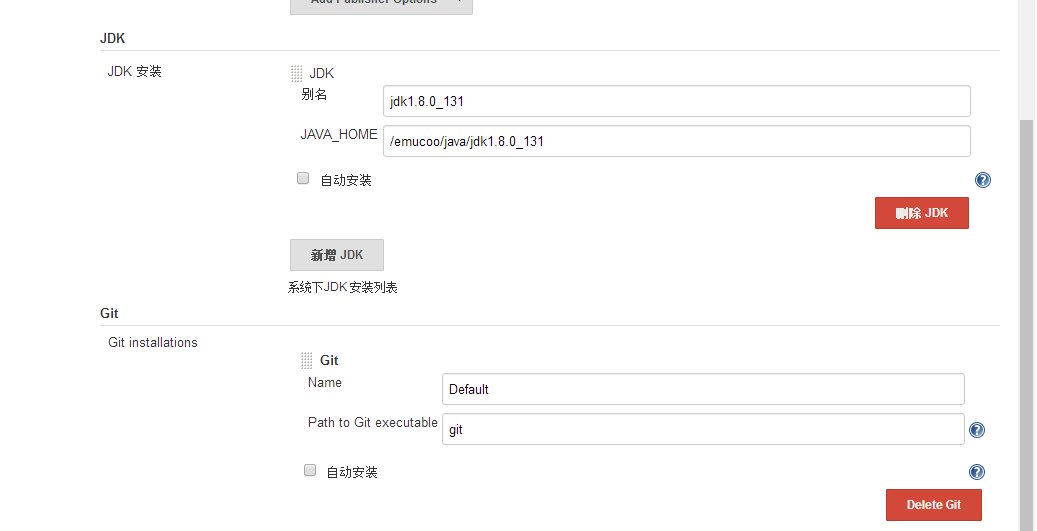Enable 自动安装 checkbox under JDK
The width and height of the screenshot is (1037, 531).
303,178
